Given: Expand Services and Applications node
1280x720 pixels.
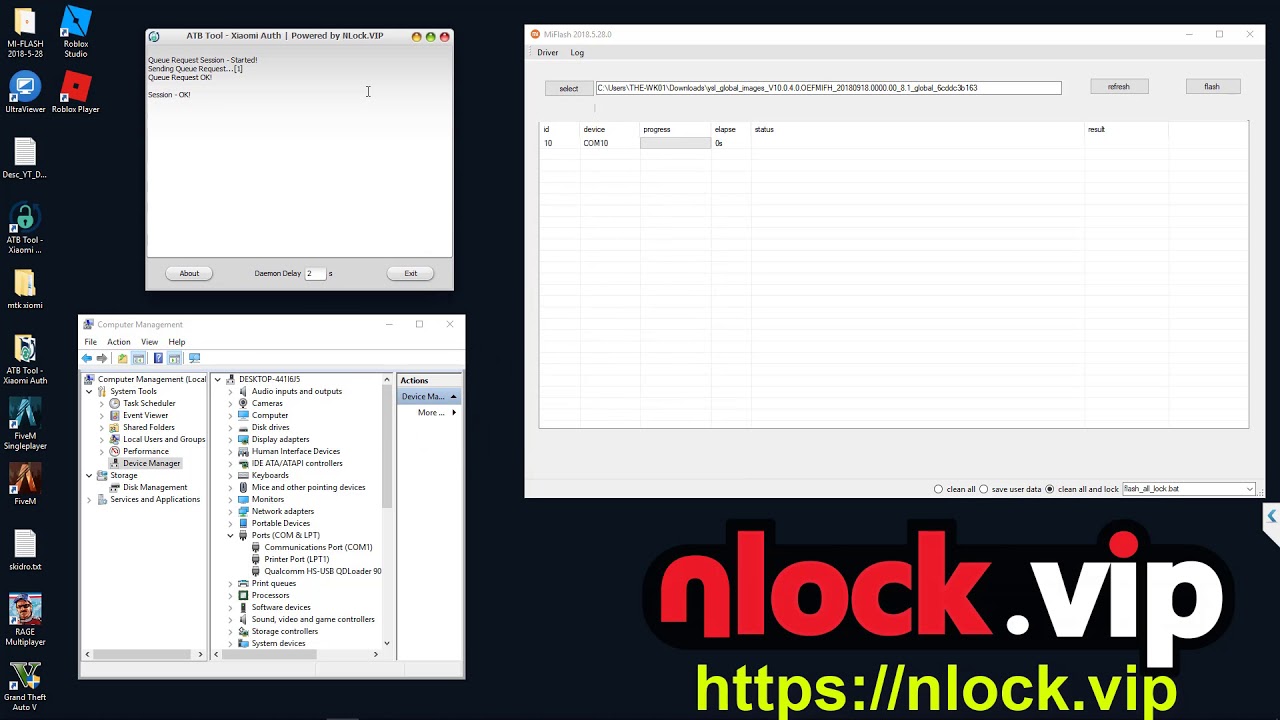Looking at the screenshot, I should [89, 499].
